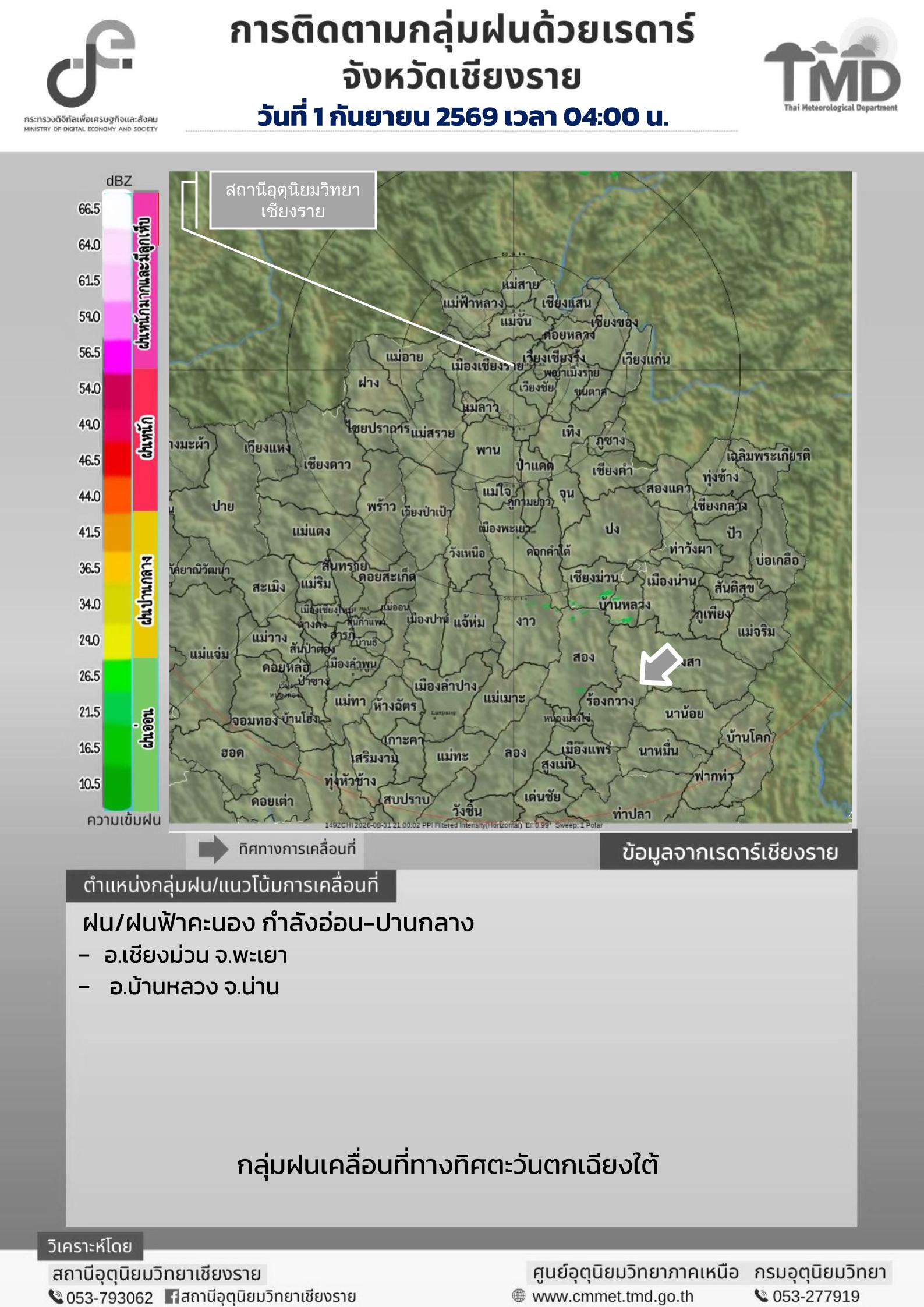Click the list entry อ.บ้านหลวง จ.น่าน

194,987
